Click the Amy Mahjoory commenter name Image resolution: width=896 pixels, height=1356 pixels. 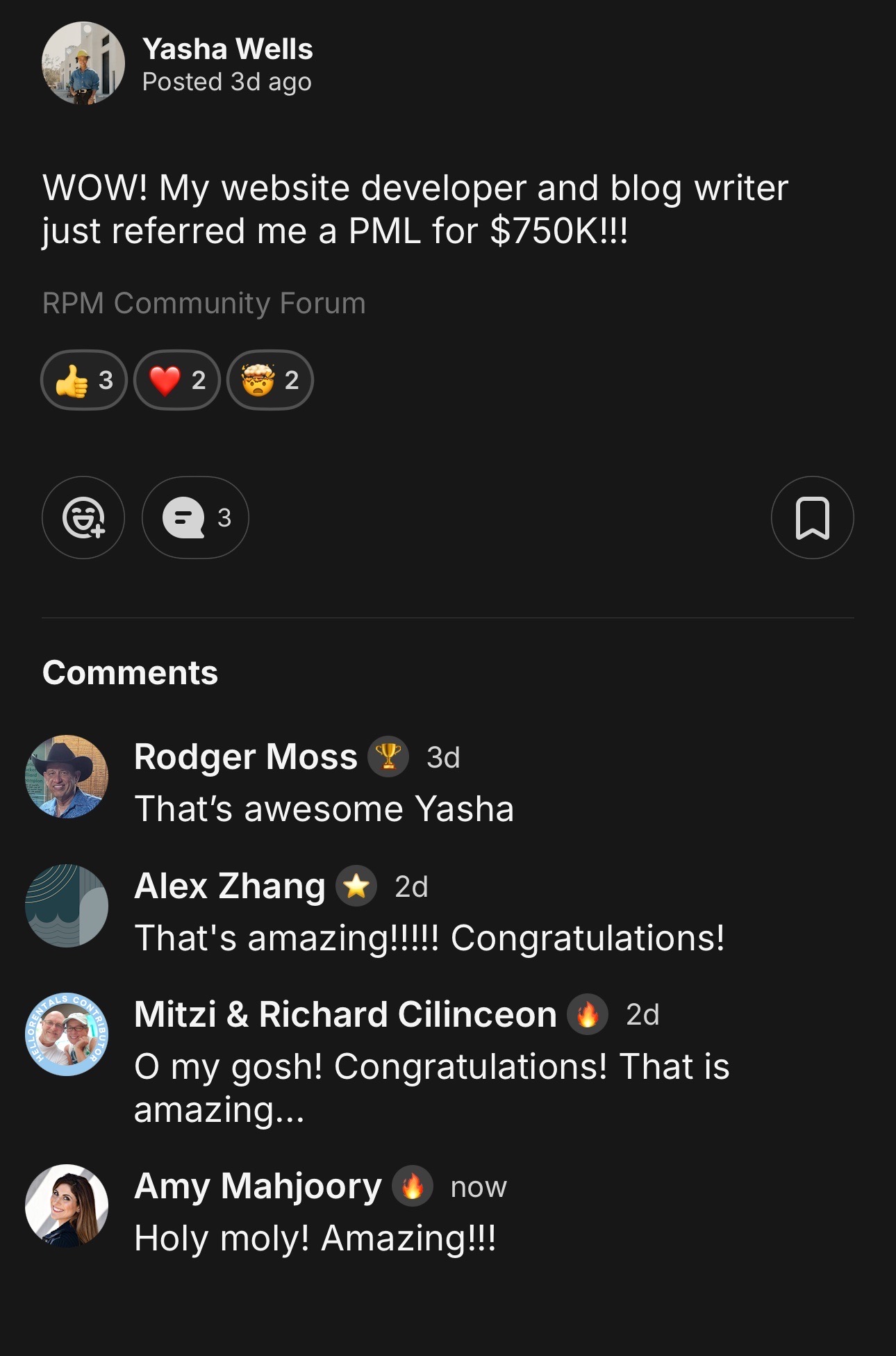(258, 1186)
